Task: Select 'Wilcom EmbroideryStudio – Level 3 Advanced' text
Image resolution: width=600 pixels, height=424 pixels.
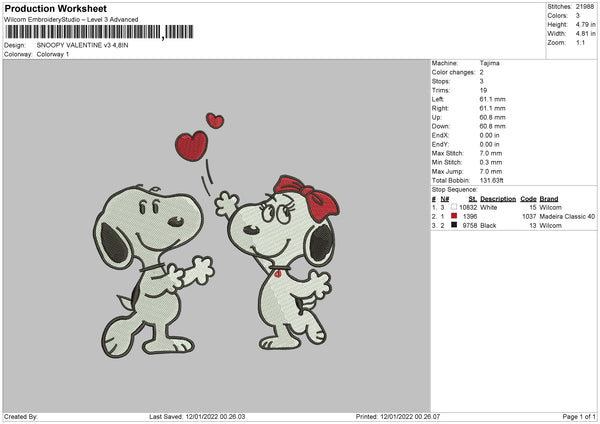Action: [x=71, y=20]
